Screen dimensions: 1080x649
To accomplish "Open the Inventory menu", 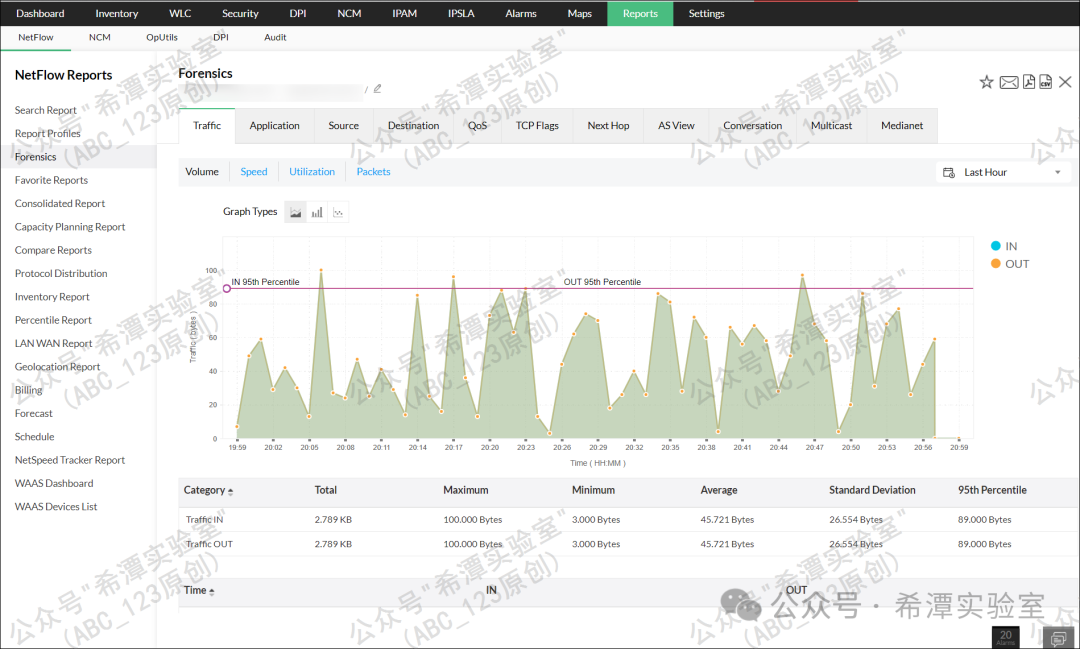I will [x=116, y=13].
